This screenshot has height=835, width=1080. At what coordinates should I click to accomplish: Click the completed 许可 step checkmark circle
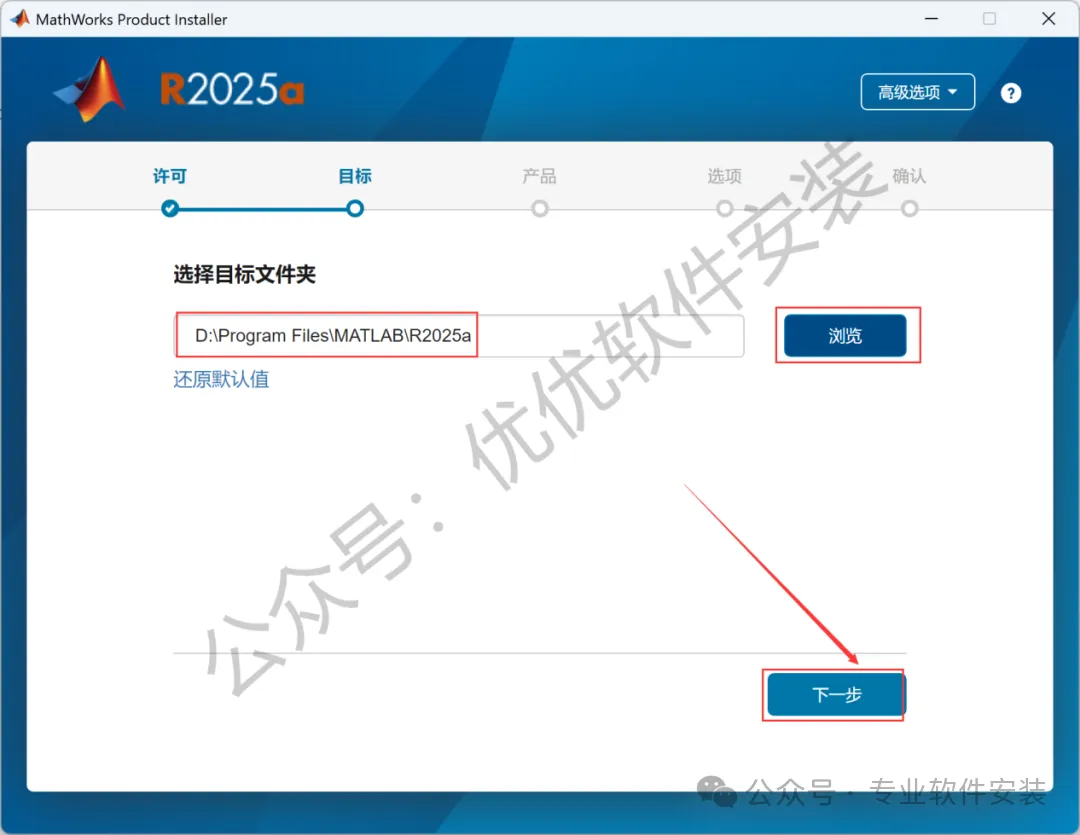pos(169,208)
